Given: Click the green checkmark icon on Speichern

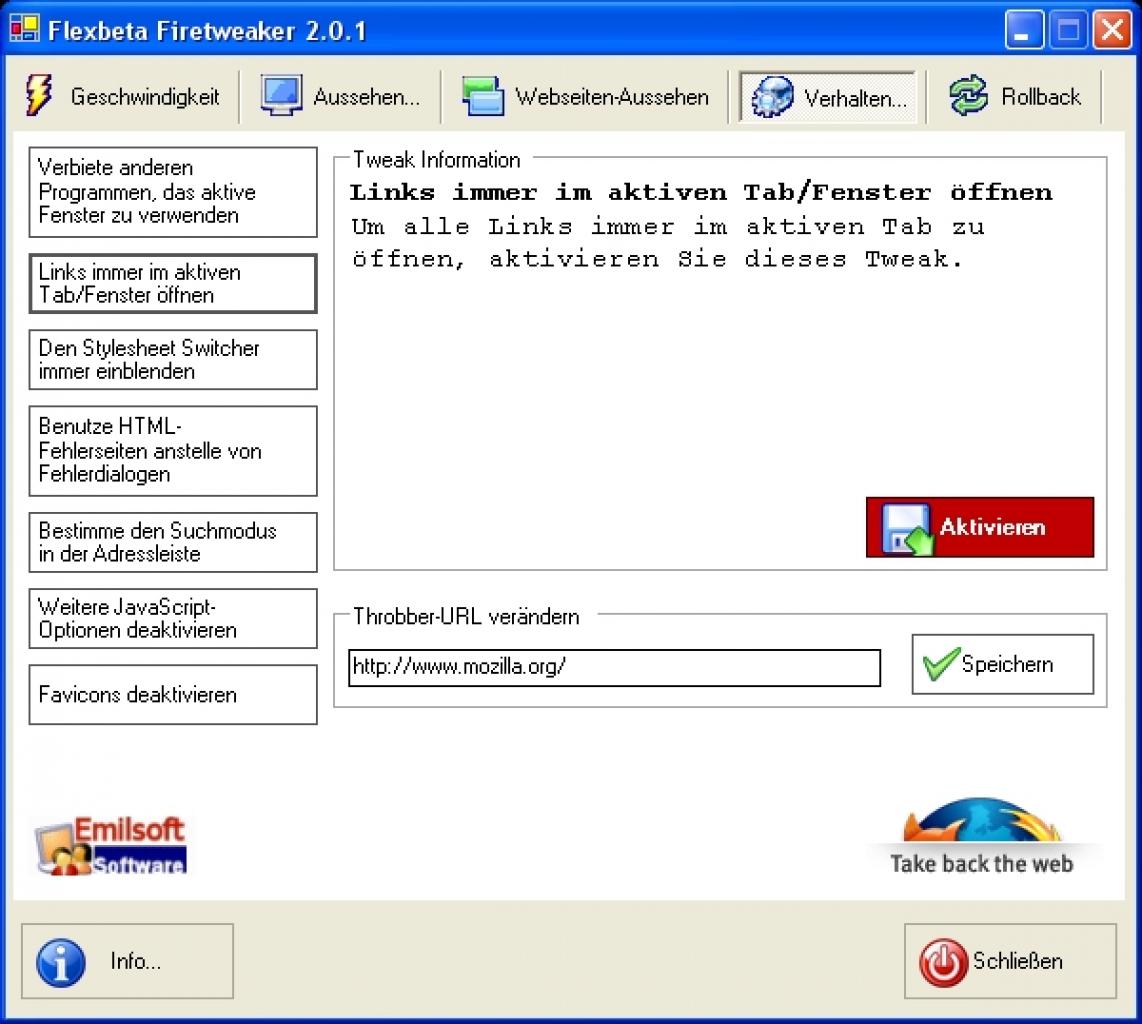Looking at the screenshot, I should click(x=940, y=663).
